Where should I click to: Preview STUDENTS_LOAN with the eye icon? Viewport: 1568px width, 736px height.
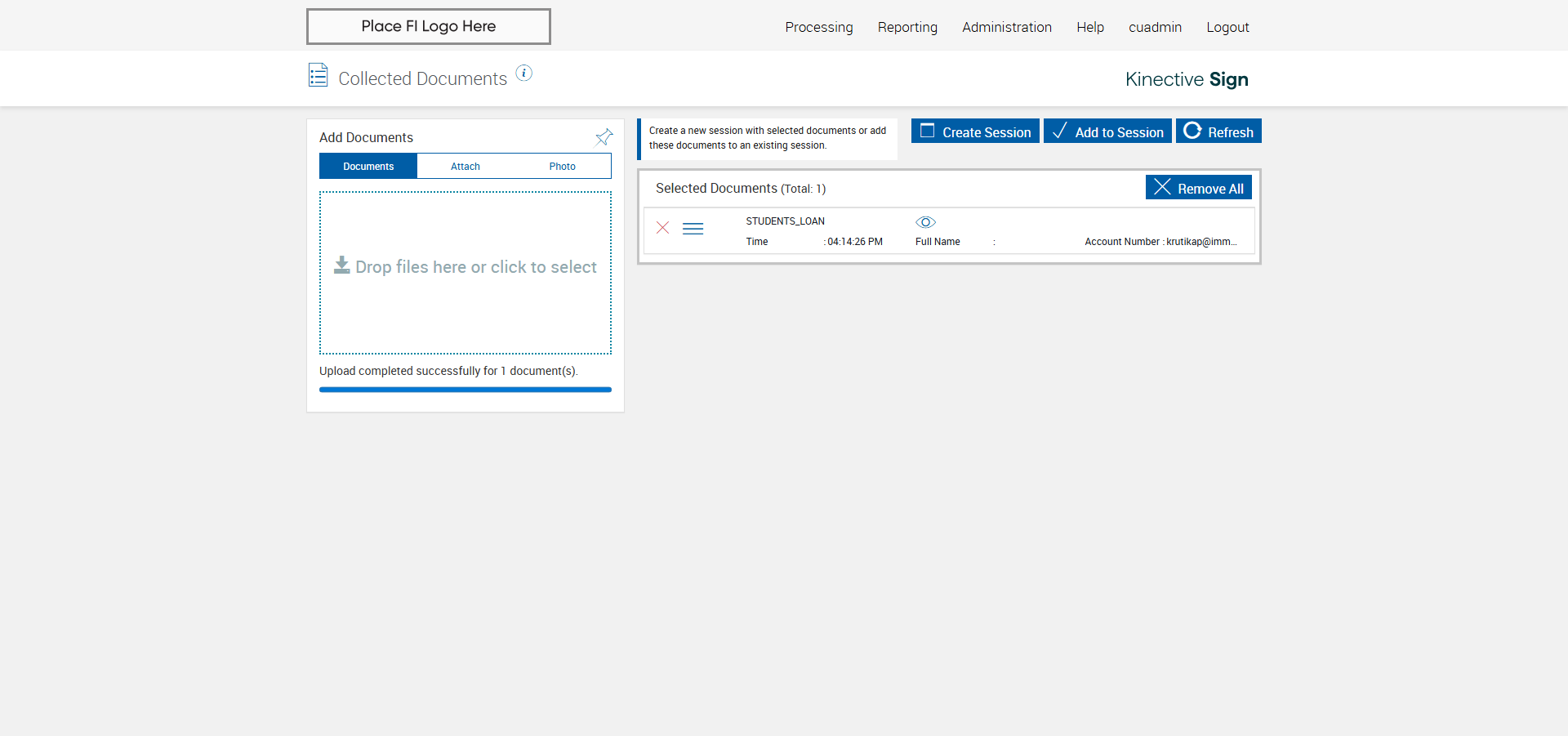coord(925,222)
